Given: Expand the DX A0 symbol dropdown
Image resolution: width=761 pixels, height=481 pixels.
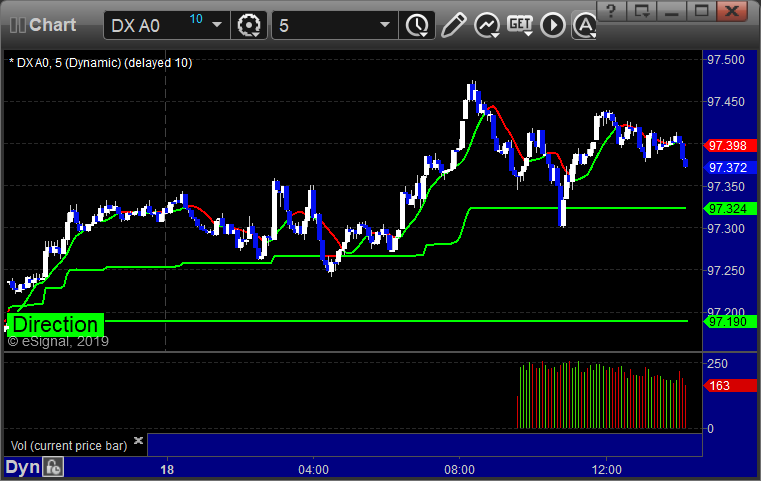Looking at the screenshot, I should (216, 25).
